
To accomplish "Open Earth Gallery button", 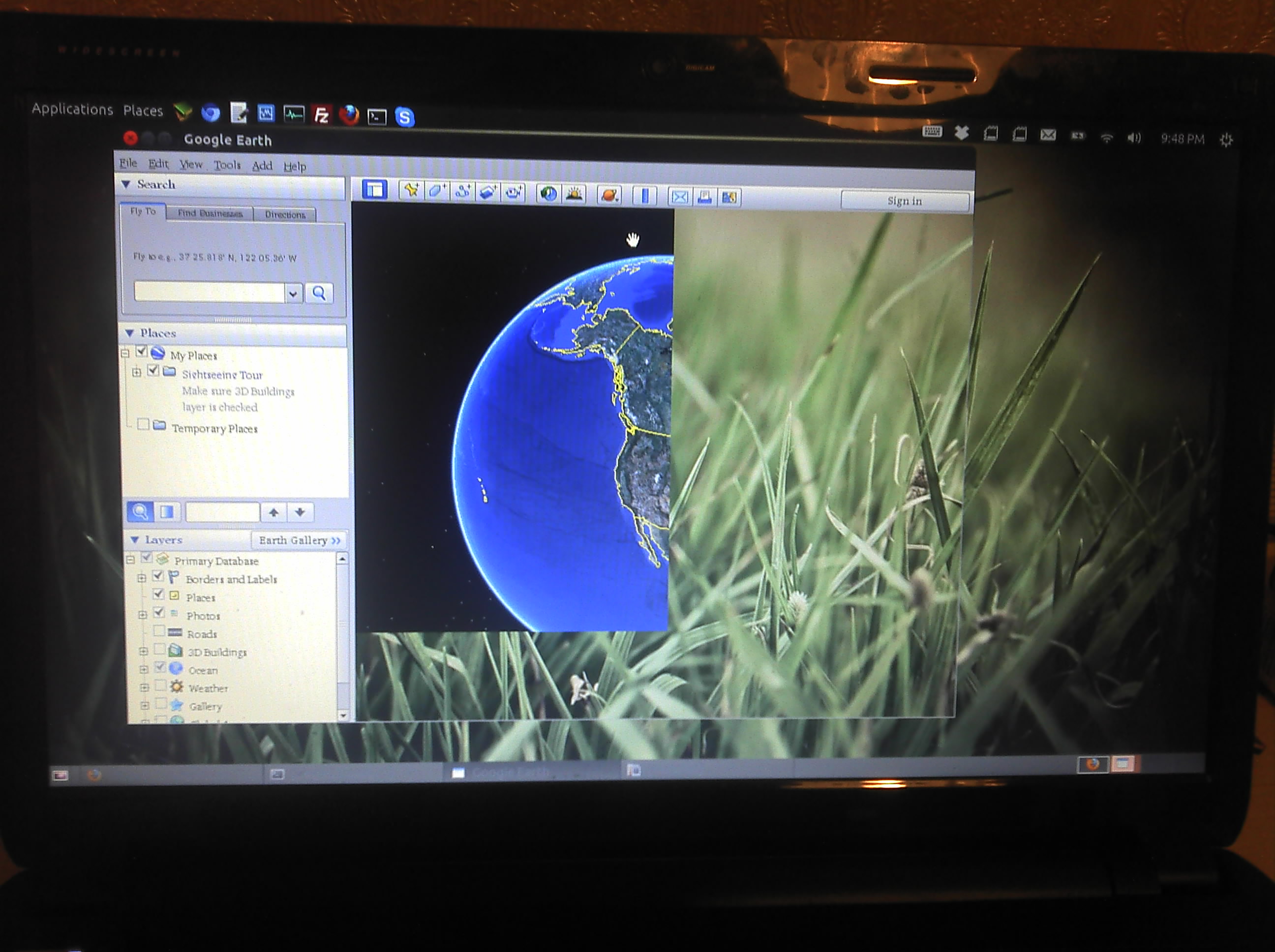I will 299,540.
